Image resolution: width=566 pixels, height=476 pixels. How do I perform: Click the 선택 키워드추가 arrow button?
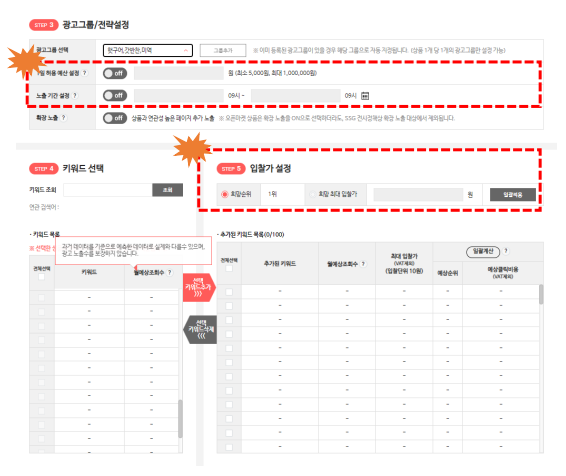[199, 287]
